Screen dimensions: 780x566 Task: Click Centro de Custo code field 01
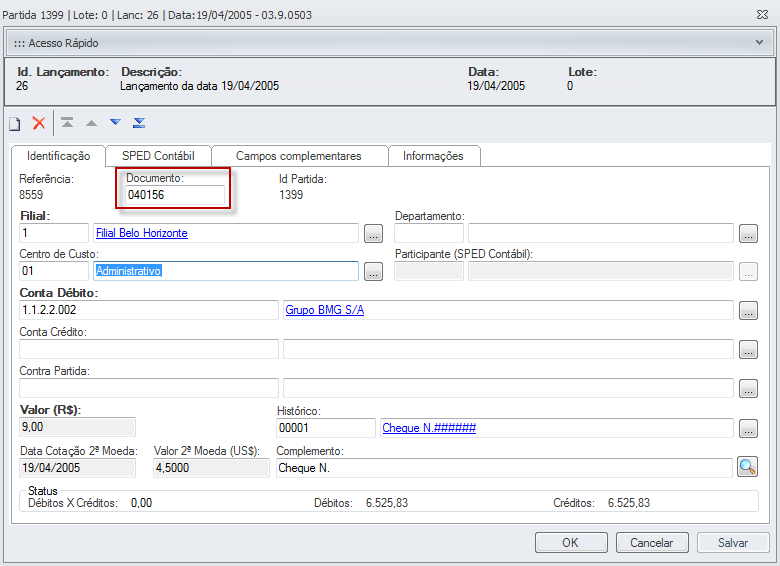pyautogui.click(x=54, y=271)
